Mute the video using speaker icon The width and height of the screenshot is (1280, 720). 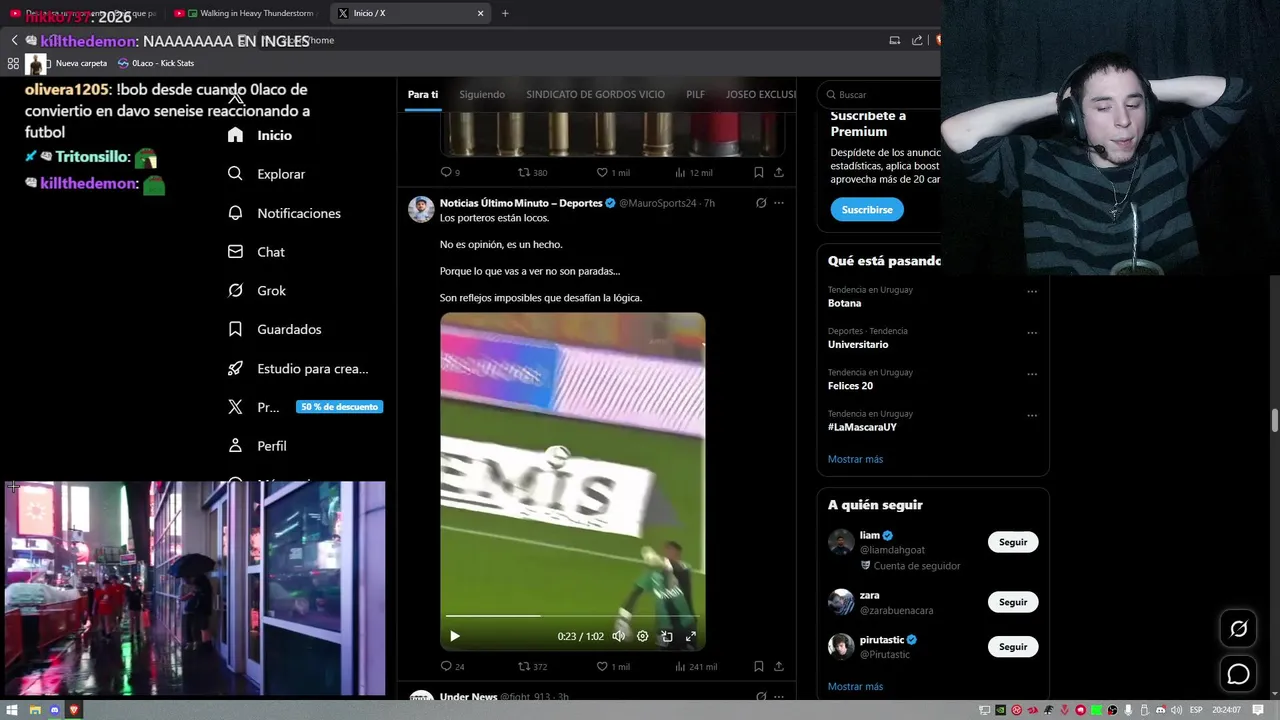coord(619,636)
